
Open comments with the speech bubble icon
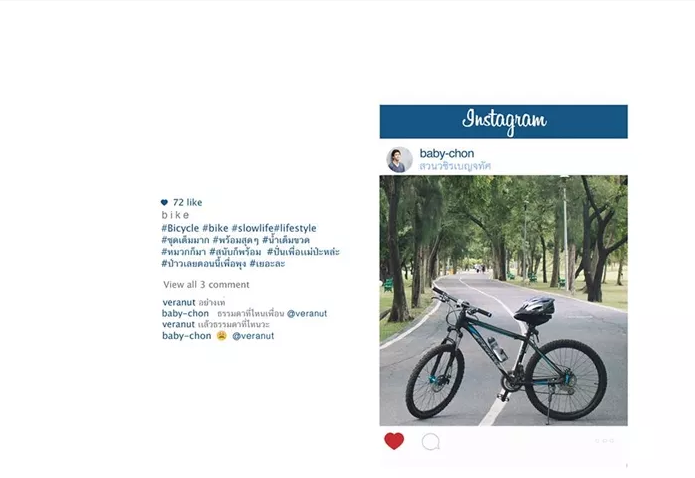coord(431,442)
